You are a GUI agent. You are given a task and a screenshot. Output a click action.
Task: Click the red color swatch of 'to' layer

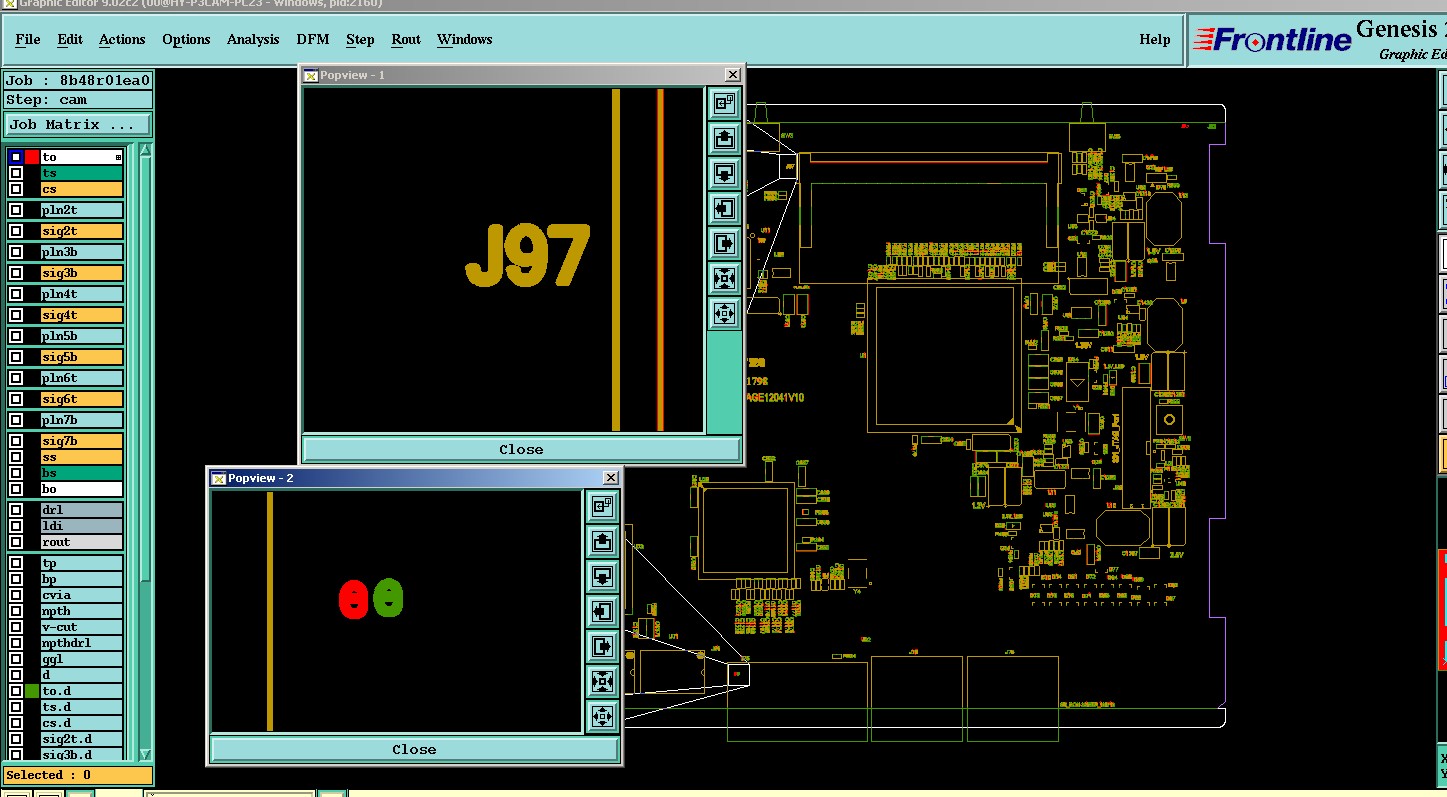click(x=32, y=157)
